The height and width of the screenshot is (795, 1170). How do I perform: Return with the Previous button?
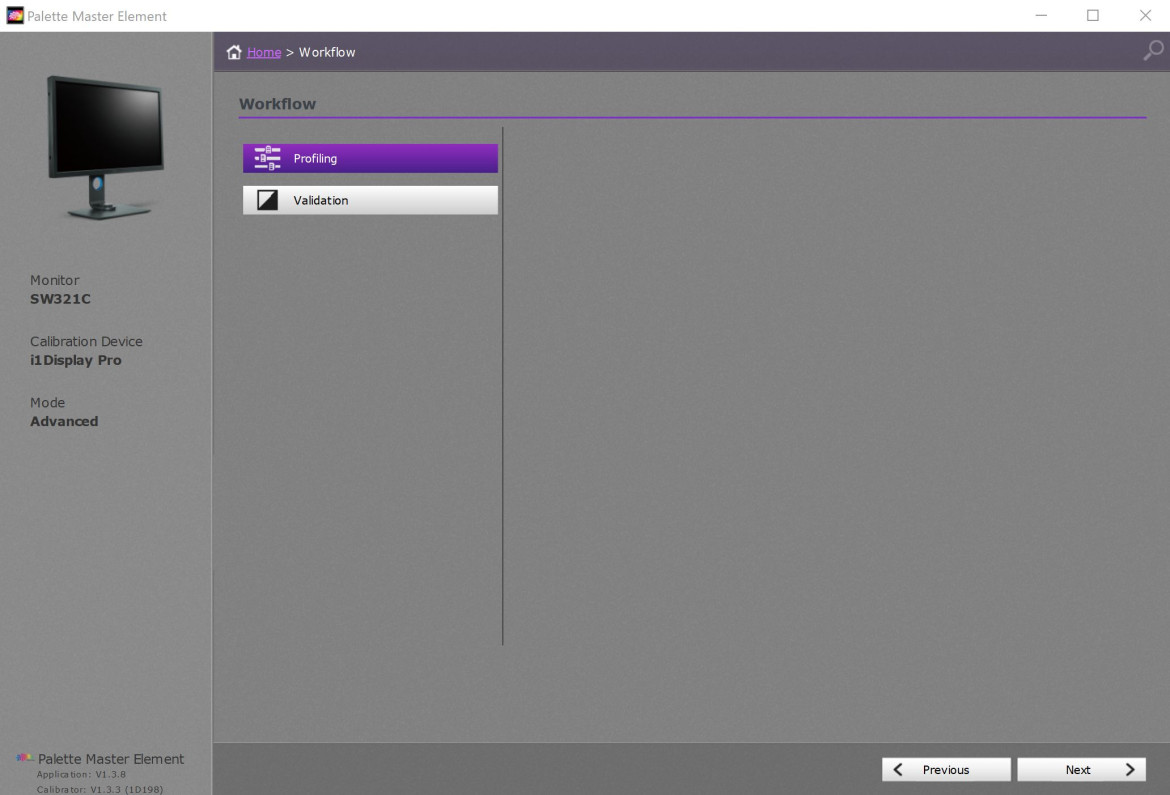946,770
